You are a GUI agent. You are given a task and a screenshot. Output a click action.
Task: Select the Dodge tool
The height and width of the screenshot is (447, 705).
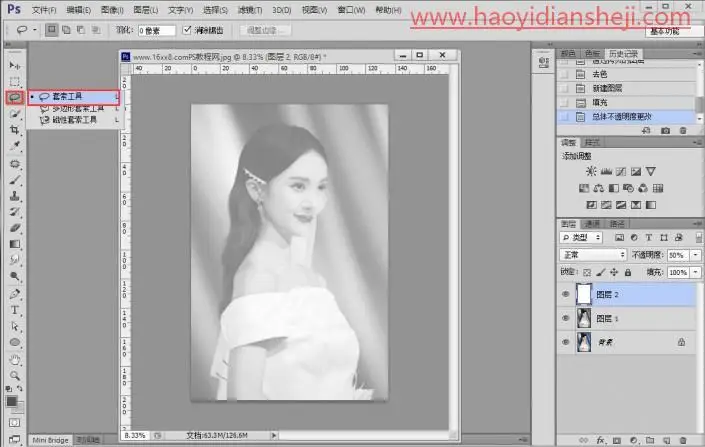(x=14, y=276)
